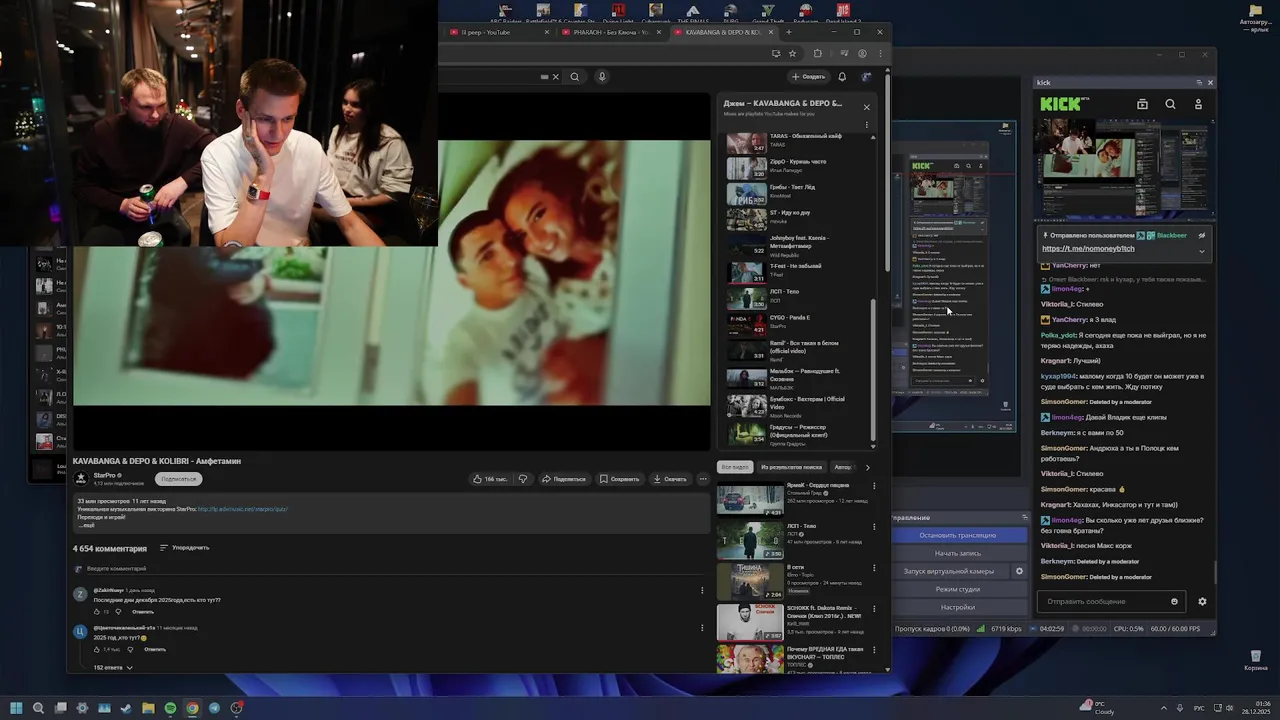Image resolution: width=1280 pixels, height=720 pixels.
Task: Clear the YouTube search box
Action: click(x=556, y=77)
